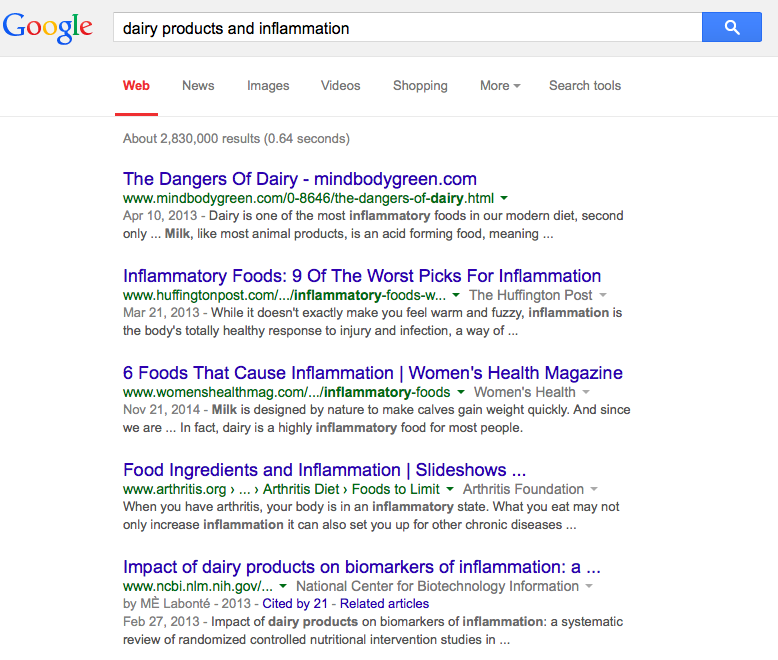Click the About 2,830,000 results text
The height and width of the screenshot is (660, 778).
pos(236,138)
